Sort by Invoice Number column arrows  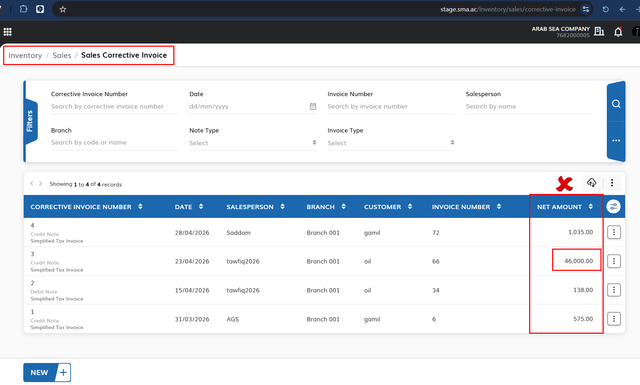tap(499, 207)
